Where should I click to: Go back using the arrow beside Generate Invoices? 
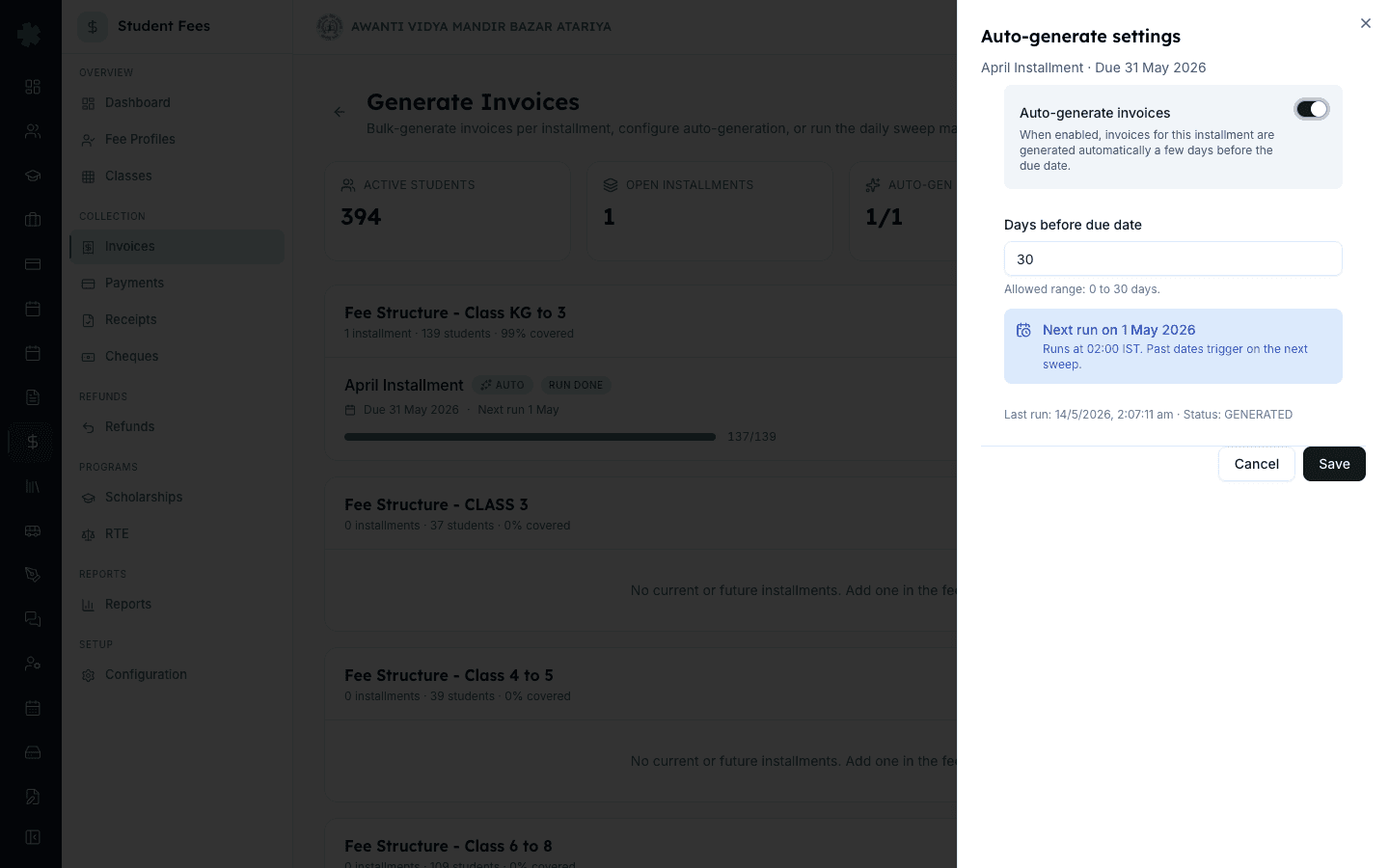point(340,112)
